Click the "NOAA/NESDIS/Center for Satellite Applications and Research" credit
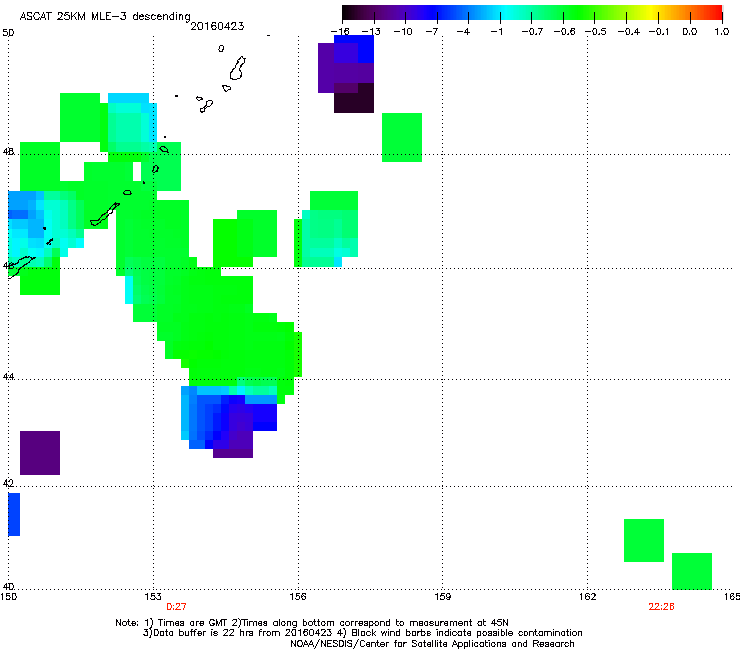The height and width of the screenshot is (650, 740). pos(432,644)
